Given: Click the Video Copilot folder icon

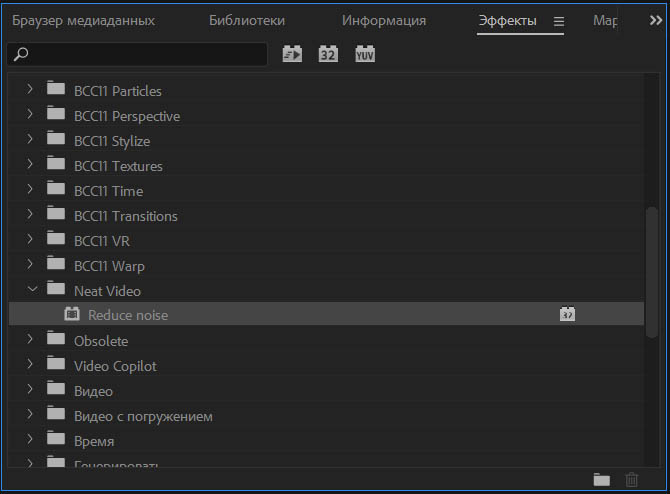Looking at the screenshot, I should [x=56, y=363].
